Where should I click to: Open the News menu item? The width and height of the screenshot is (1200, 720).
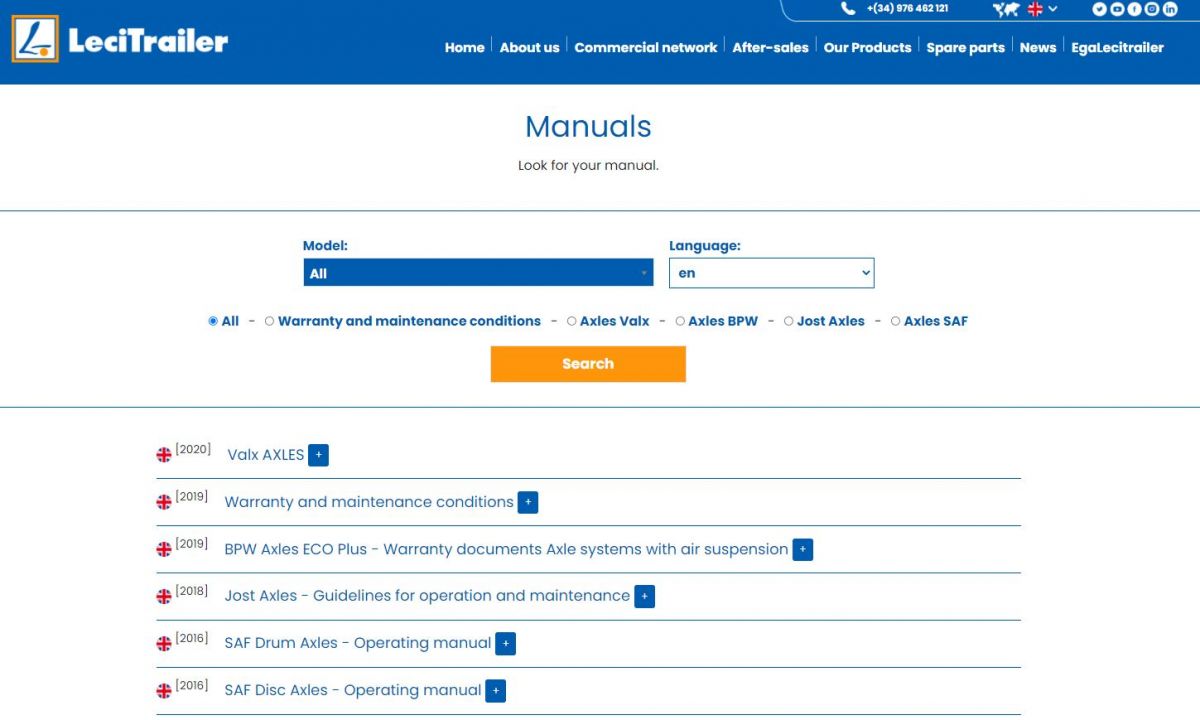point(1038,47)
